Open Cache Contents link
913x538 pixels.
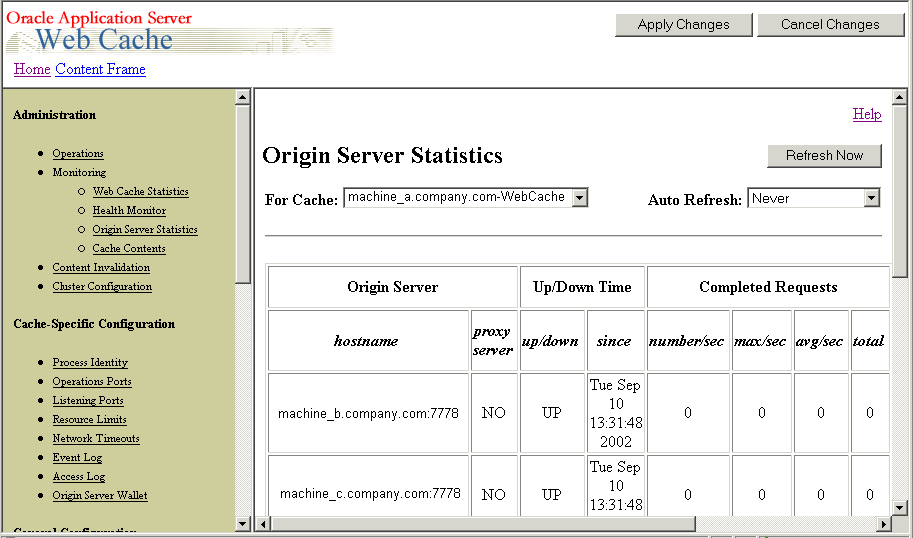click(x=129, y=249)
